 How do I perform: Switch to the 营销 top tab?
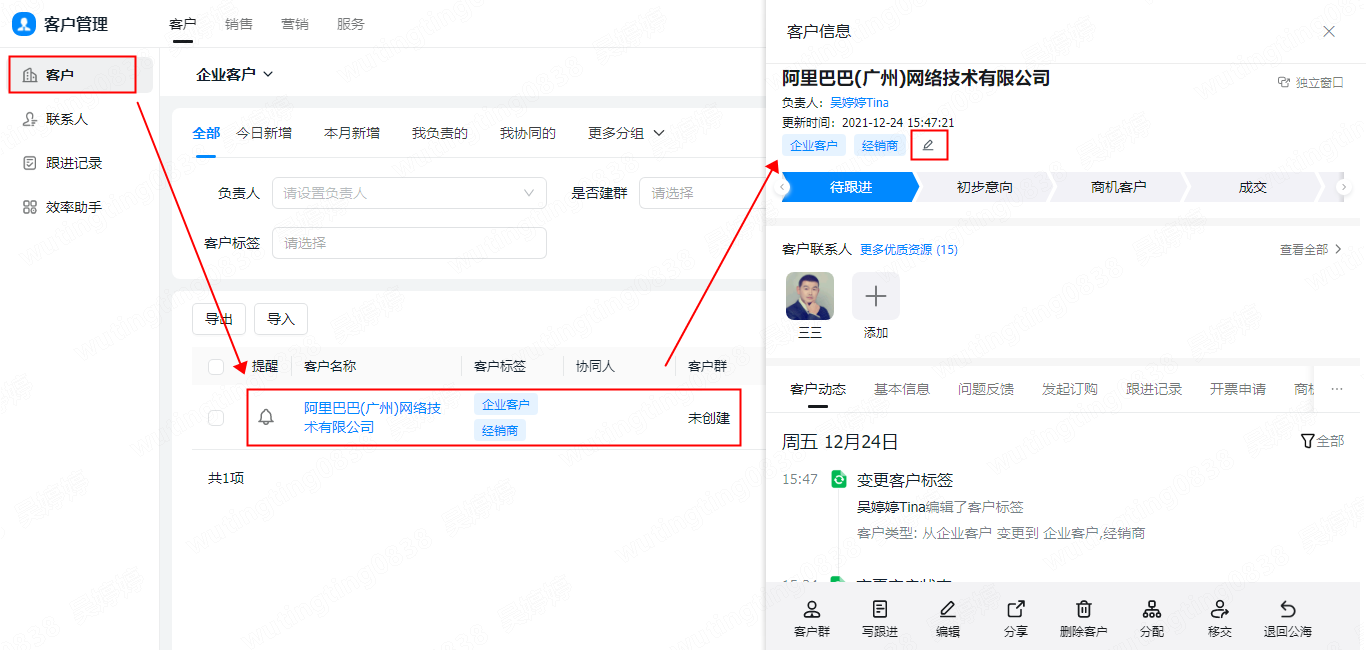(x=295, y=24)
